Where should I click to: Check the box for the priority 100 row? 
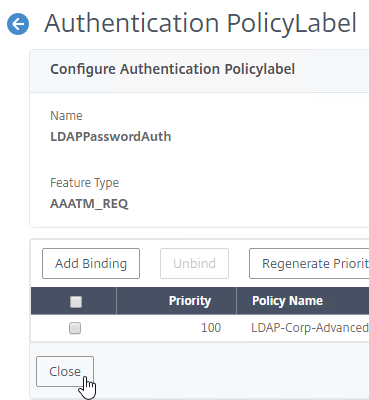[75, 328]
